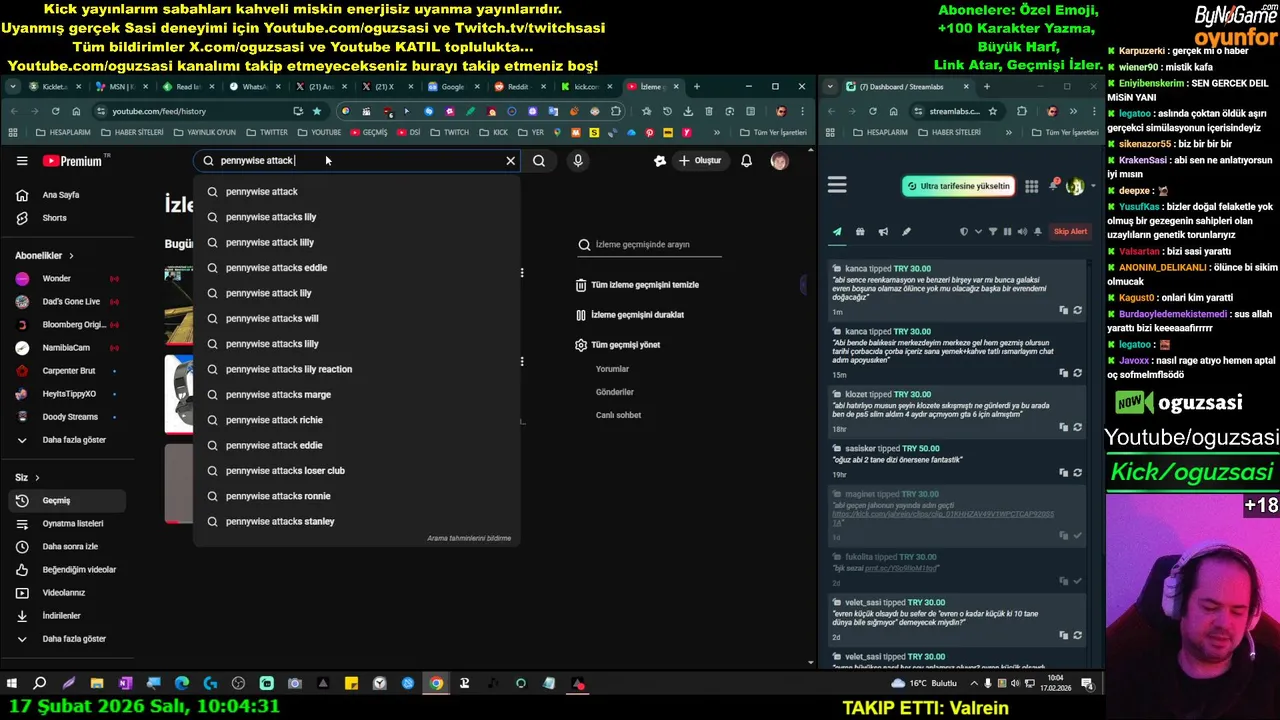Open the 'Canlı sohbet' history link
The image size is (1280, 720).
[x=618, y=415]
